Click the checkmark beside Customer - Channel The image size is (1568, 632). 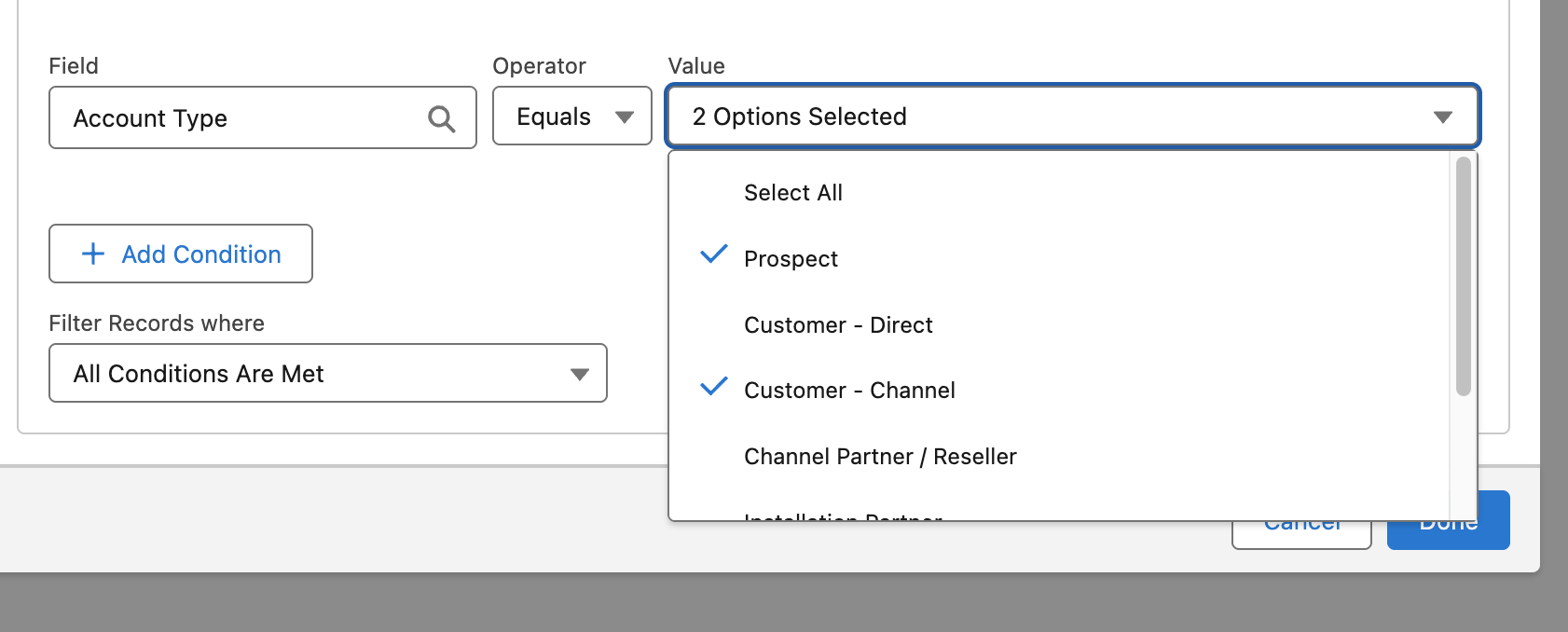pos(713,386)
